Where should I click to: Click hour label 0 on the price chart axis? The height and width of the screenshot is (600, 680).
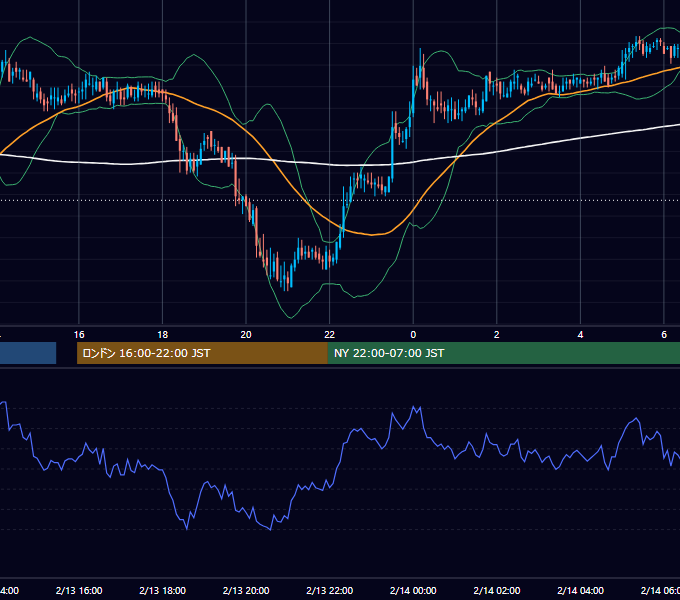pos(413,335)
